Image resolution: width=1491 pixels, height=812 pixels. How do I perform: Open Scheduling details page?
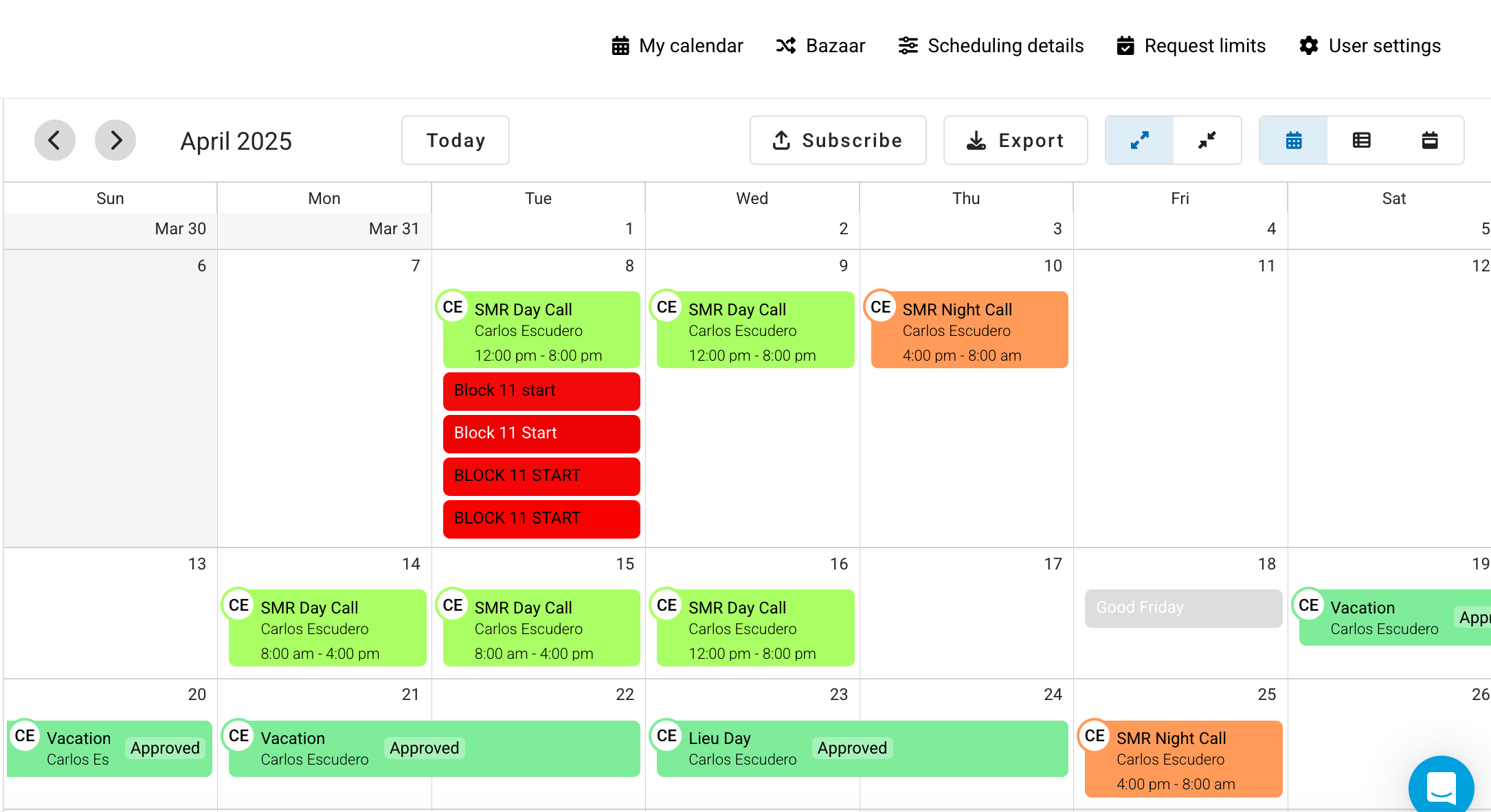click(x=991, y=45)
